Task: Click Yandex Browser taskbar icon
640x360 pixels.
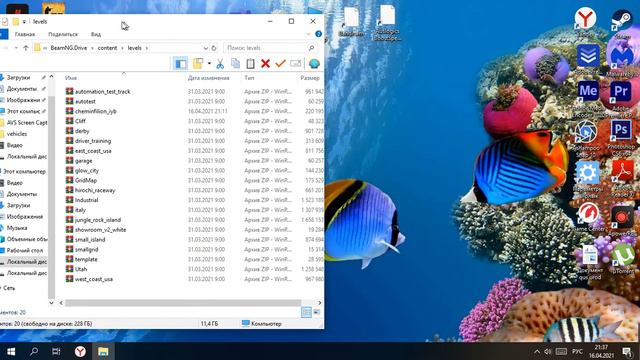Action: click(80, 351)
